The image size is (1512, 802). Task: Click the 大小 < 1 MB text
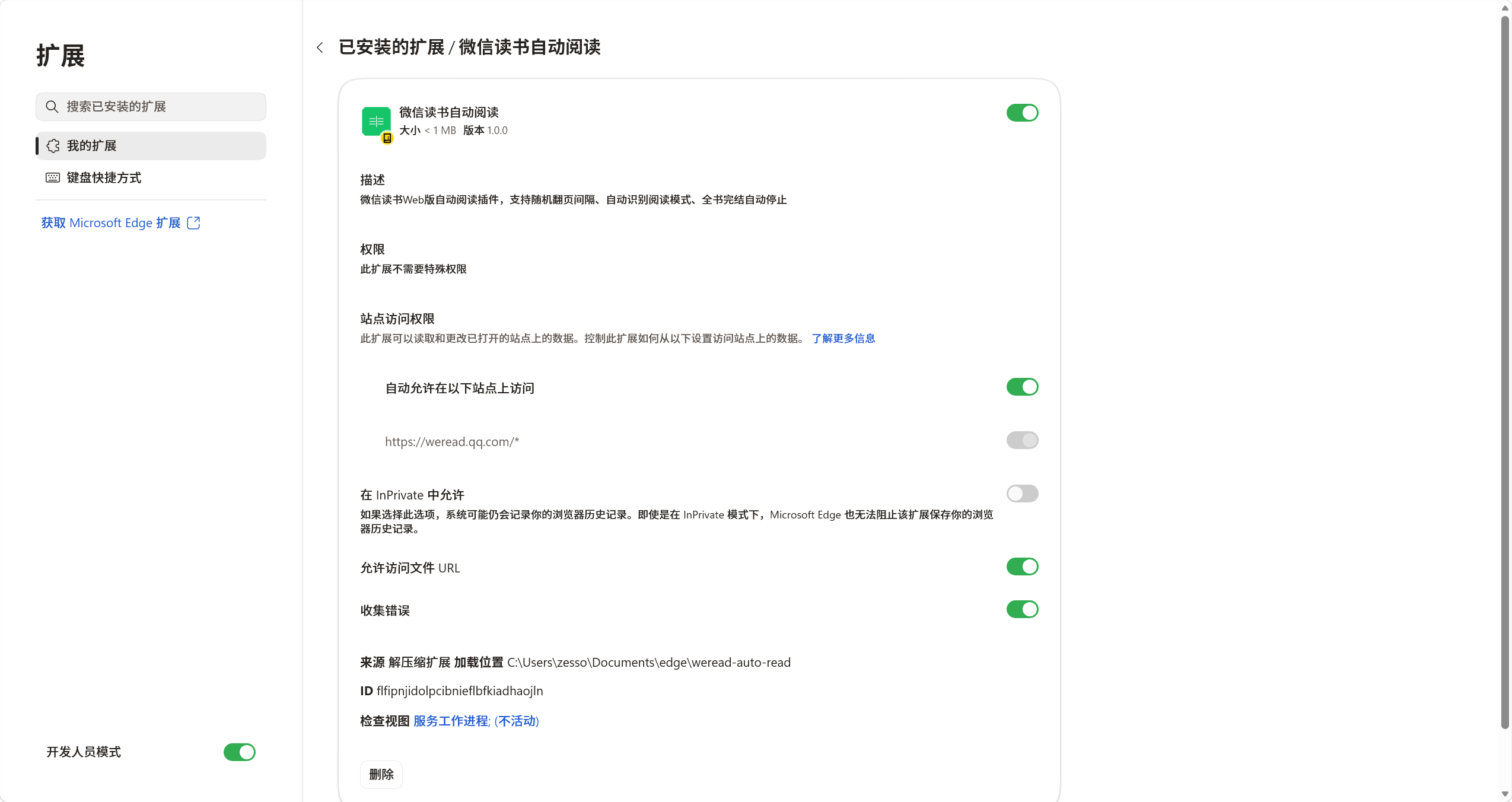pos(427,131)
